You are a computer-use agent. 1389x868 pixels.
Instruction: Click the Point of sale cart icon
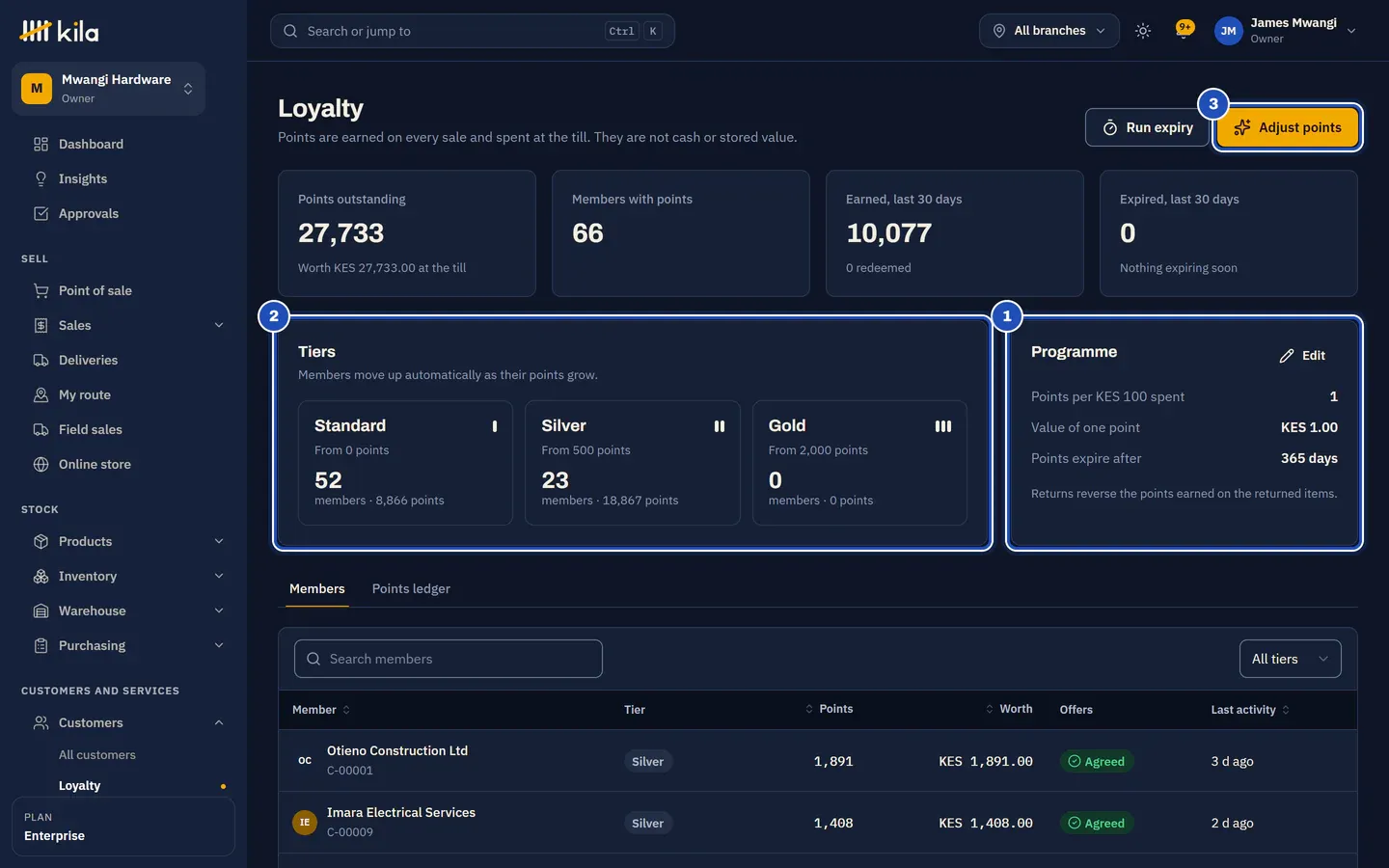tap(41, 290)
